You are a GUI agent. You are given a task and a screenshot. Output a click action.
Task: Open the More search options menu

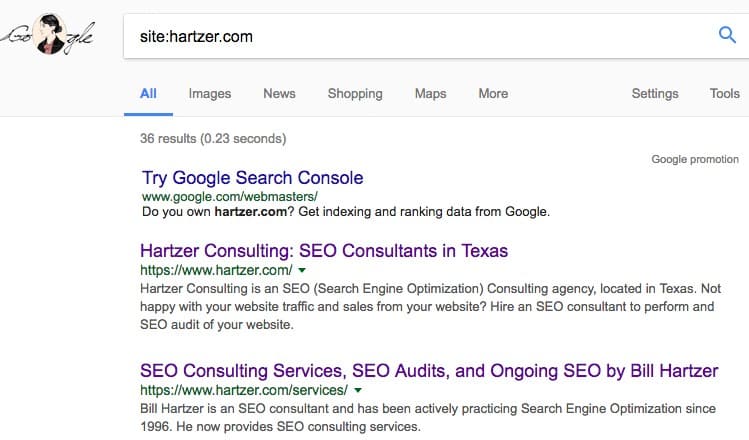click(493, 94)
